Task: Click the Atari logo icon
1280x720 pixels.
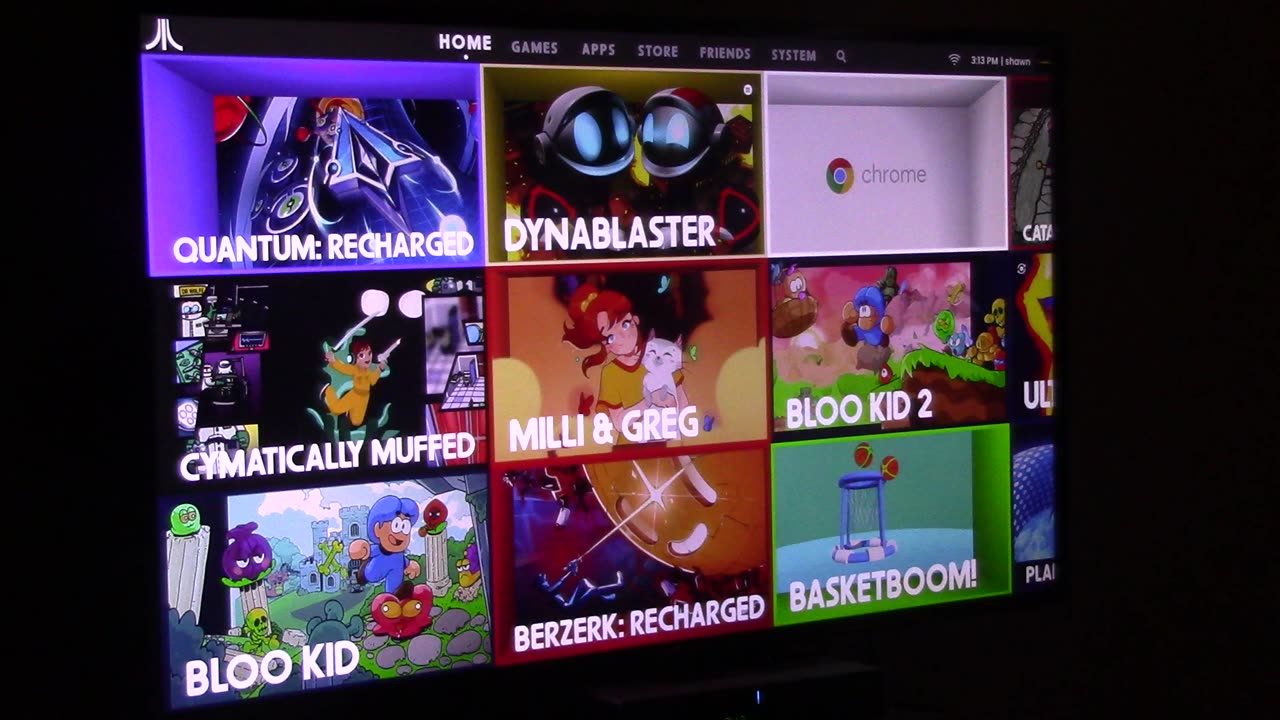Action: point(164,34)
